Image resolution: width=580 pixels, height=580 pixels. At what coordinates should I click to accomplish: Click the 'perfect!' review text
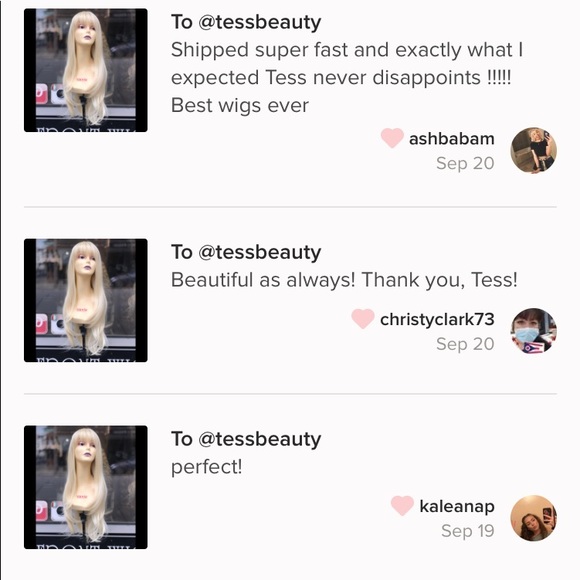pyautogui.click(x=206, y=467)
